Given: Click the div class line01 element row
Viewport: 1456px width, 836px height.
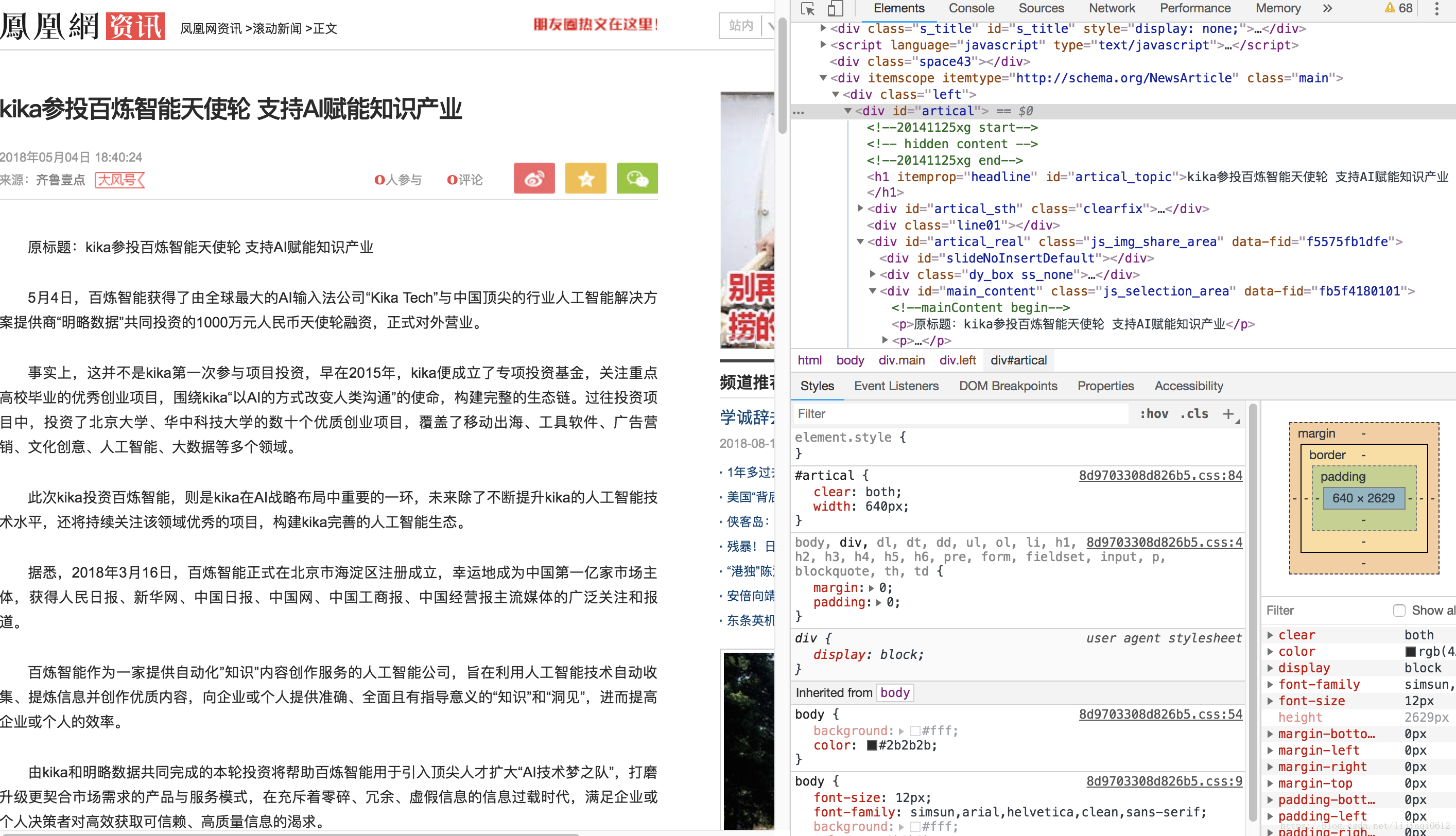Looking at the screenshot, I should [x=962, y=225].
